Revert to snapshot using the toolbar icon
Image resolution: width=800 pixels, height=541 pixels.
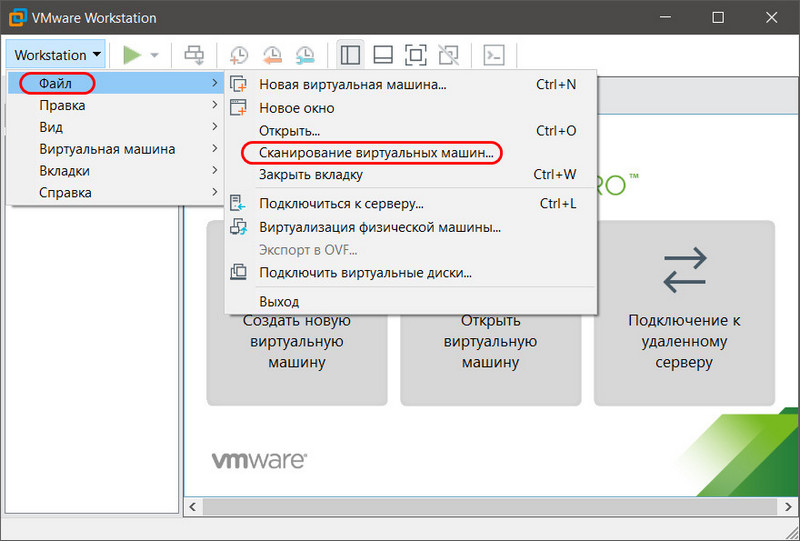point(272,55)
